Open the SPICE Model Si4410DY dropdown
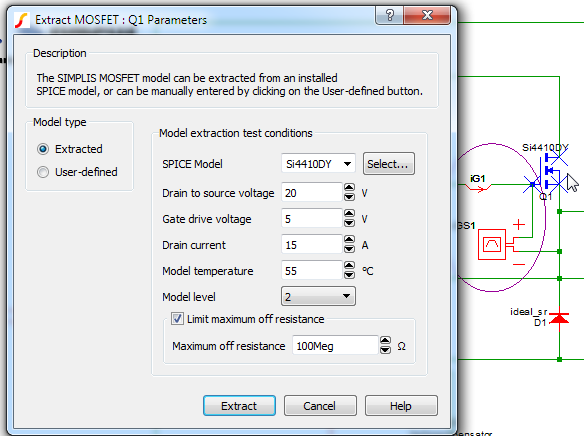584x436 pixels. pos(318,164)
